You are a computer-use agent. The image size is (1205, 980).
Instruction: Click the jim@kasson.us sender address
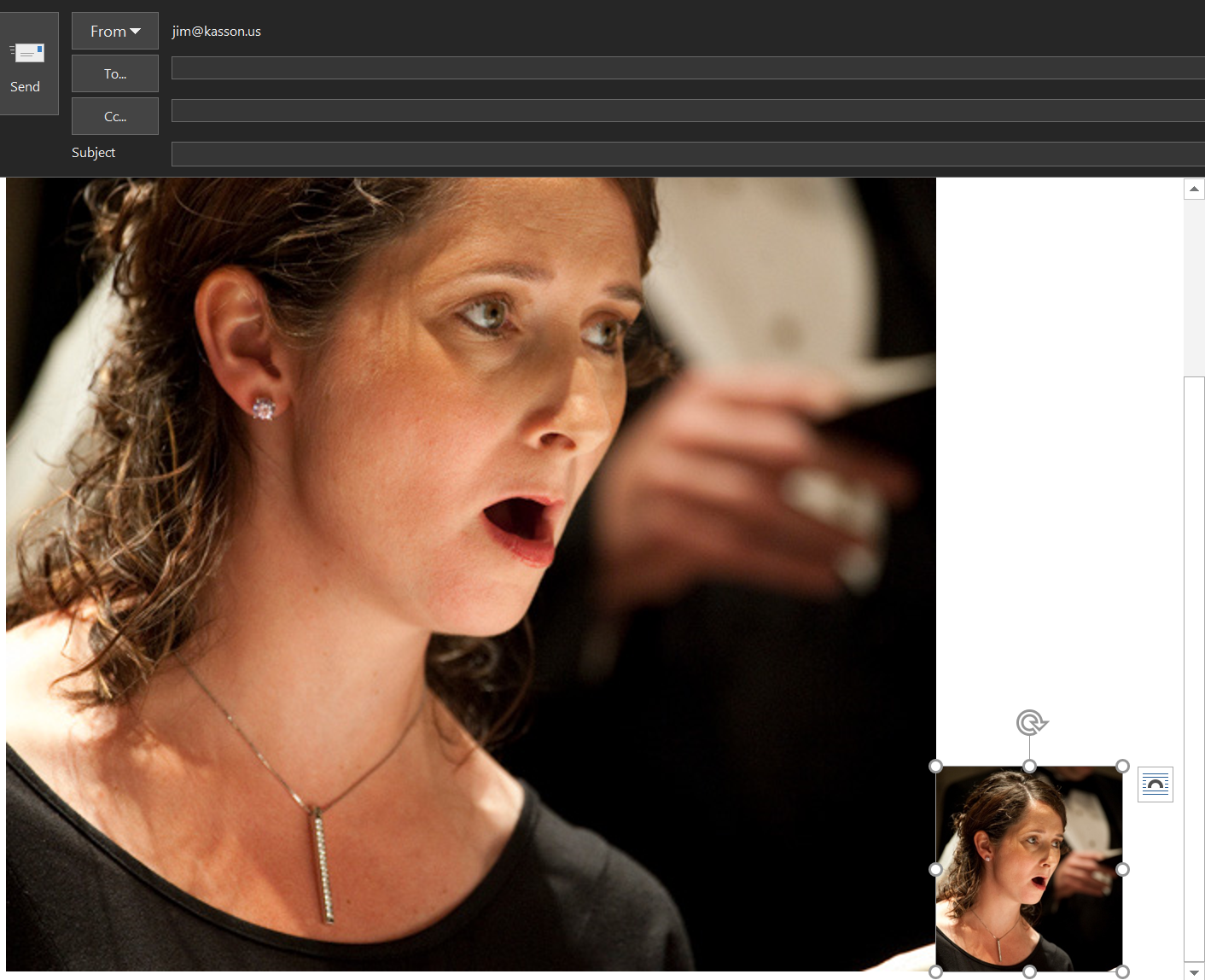(x=217, y=32)
